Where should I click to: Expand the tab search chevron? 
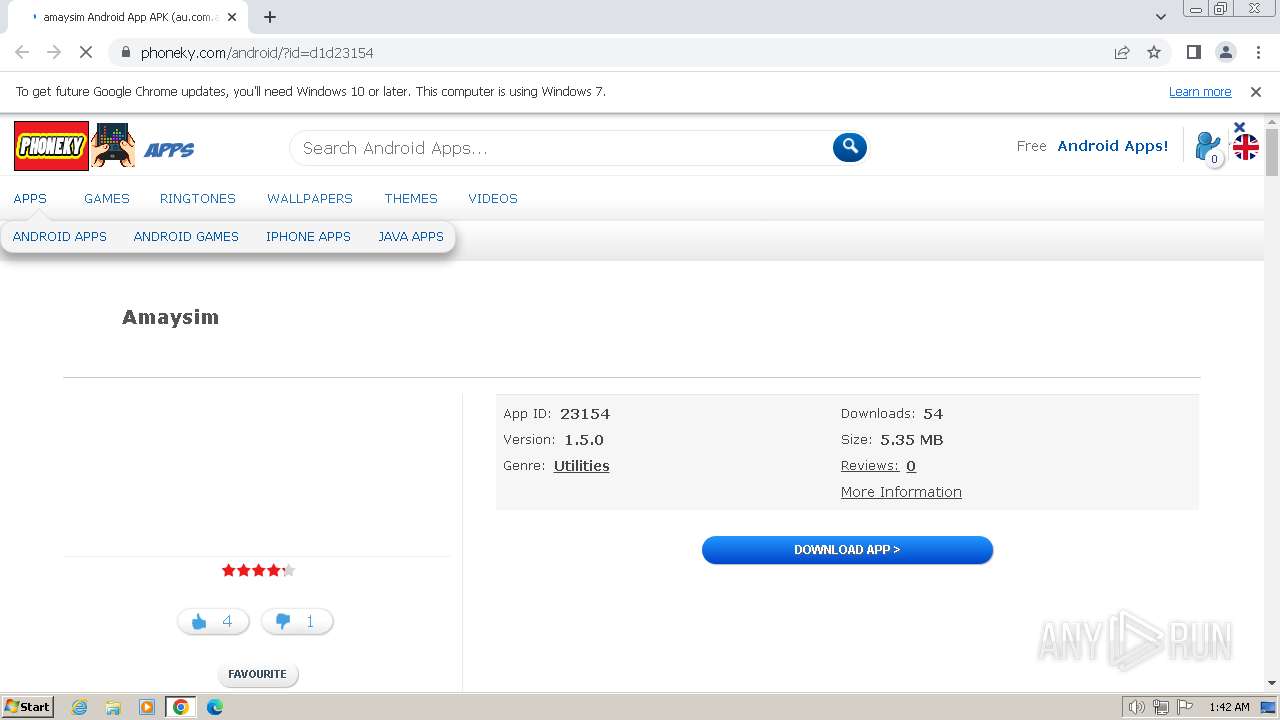[1161, 17]
